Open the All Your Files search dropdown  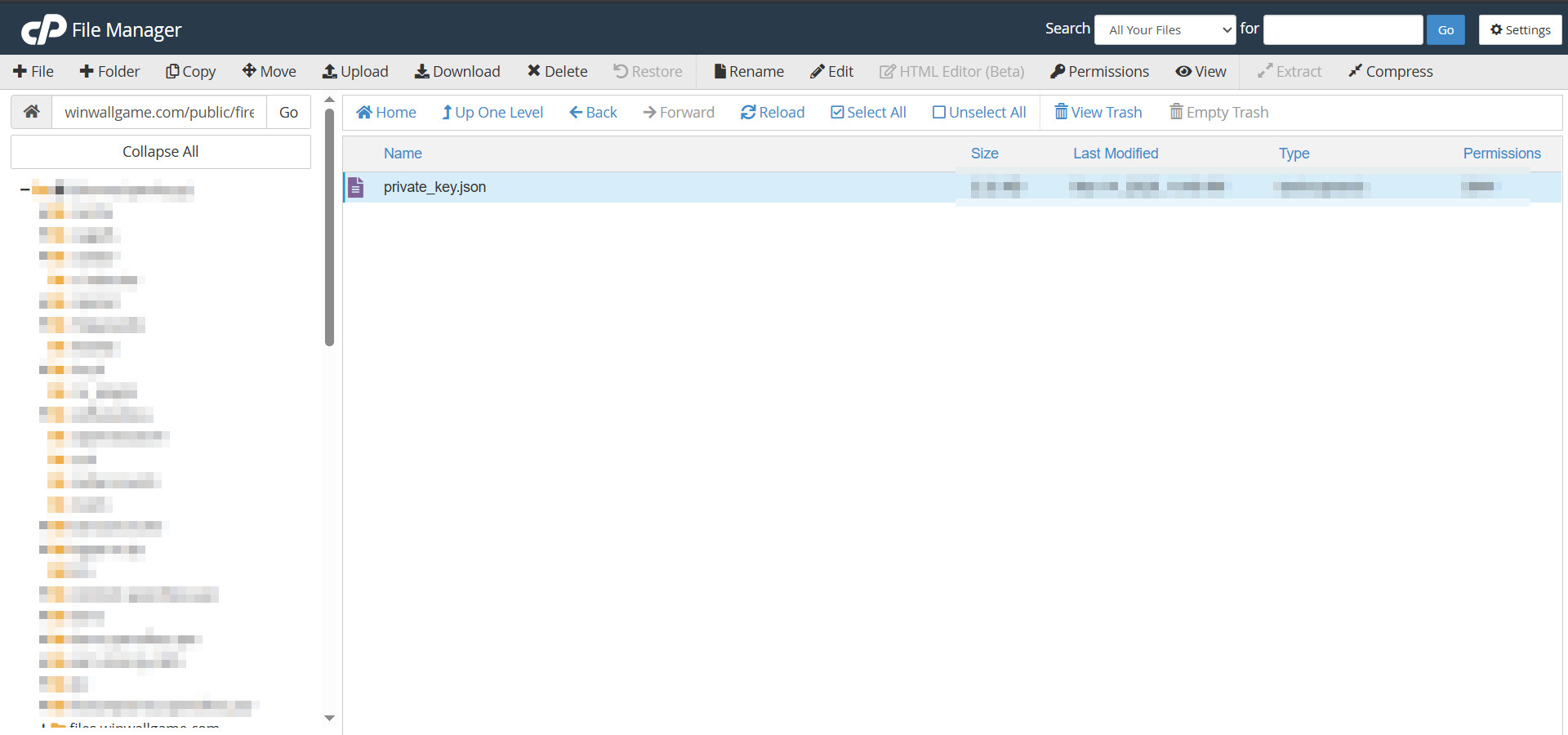[x=1164, y=29]
